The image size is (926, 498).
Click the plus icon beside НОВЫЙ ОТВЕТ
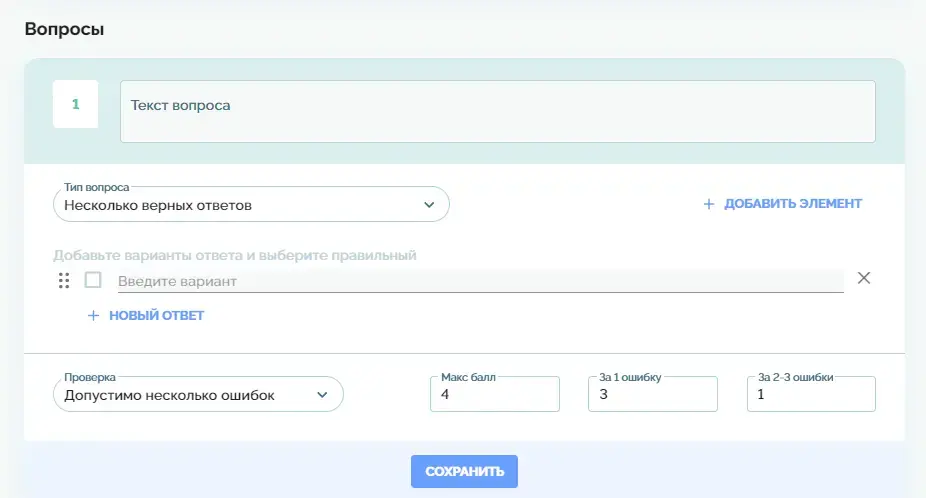point(94,316)
